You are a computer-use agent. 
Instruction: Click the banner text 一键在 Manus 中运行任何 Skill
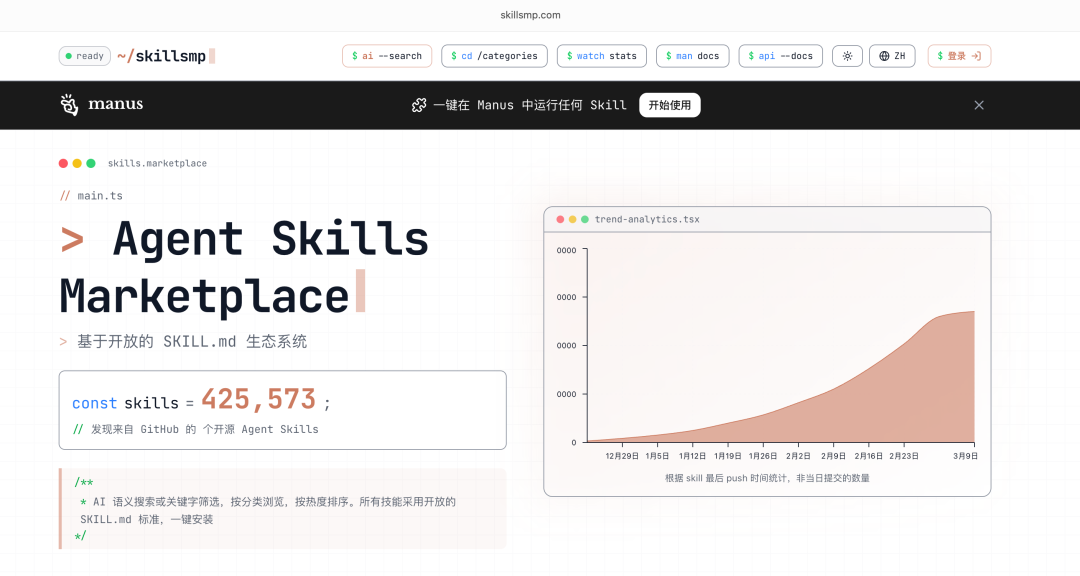point(530,105)
